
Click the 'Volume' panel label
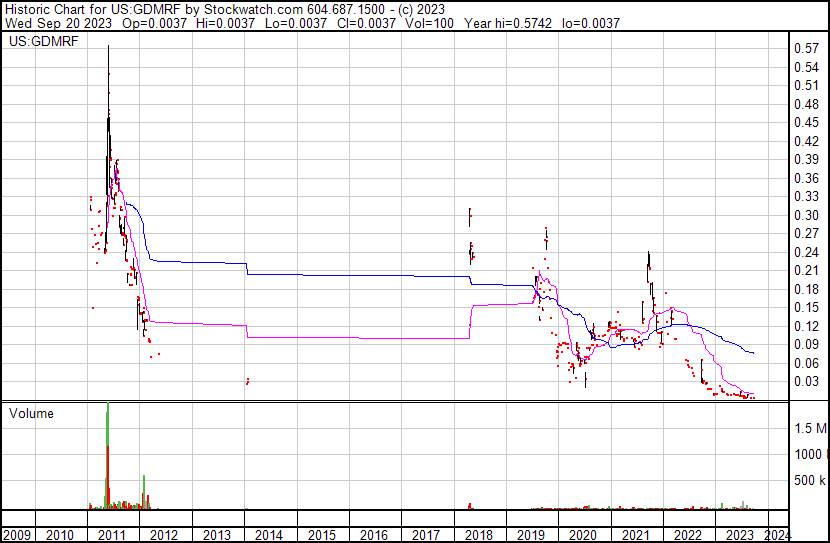click(31, 413)
